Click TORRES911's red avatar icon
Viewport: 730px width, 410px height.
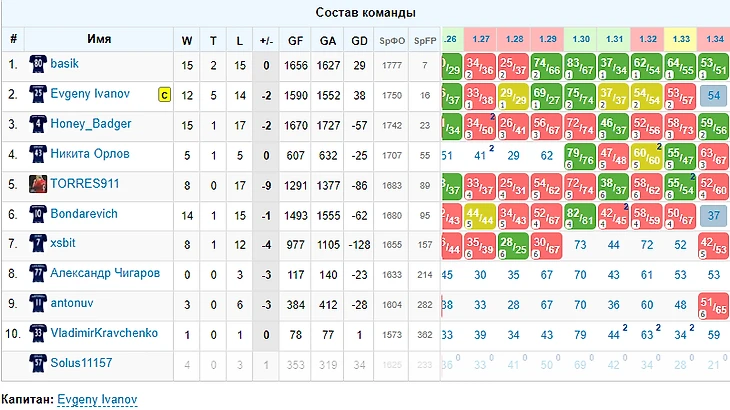tap(38, 186)
